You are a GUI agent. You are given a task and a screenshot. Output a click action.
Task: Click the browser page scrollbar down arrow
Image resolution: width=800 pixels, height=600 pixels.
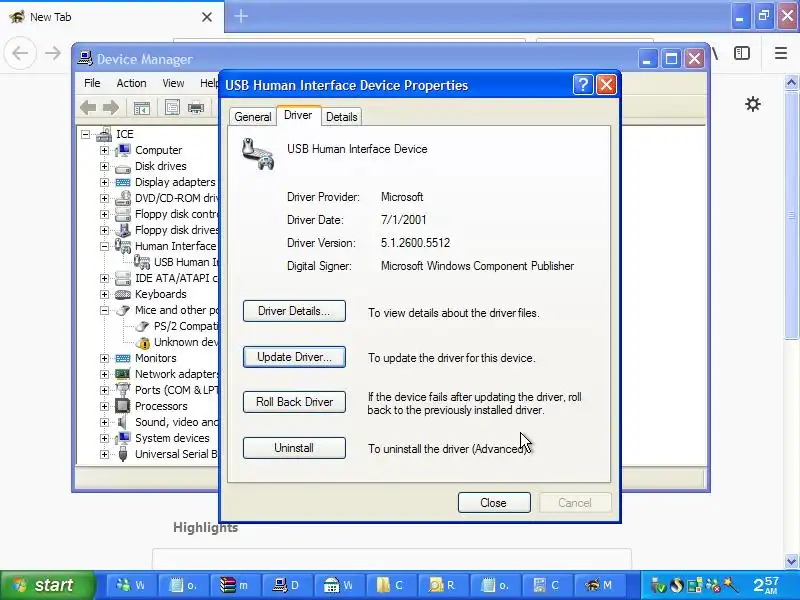792,561
